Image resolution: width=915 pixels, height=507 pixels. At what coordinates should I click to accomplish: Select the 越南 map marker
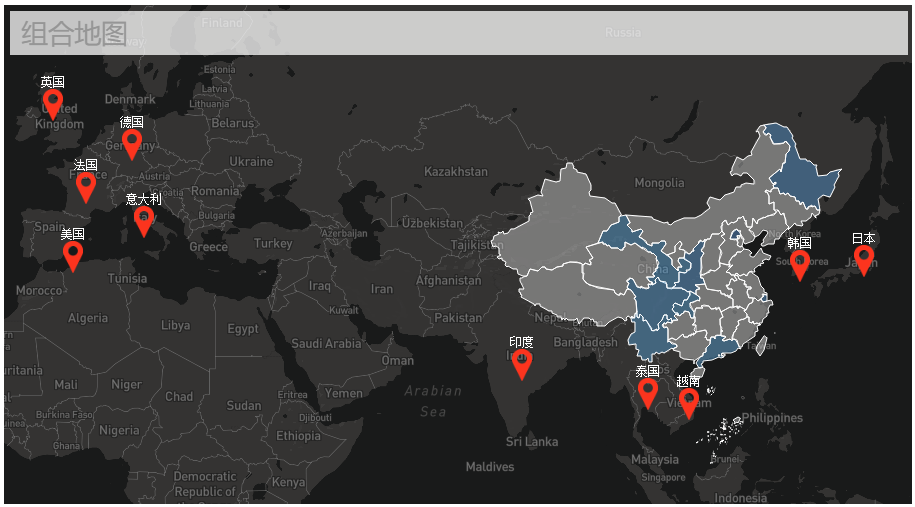(689, 404)
